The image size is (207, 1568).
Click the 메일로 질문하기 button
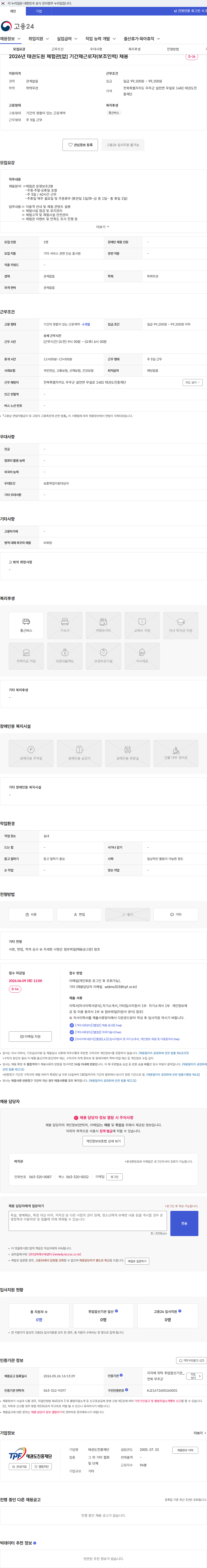(137, 1261)
